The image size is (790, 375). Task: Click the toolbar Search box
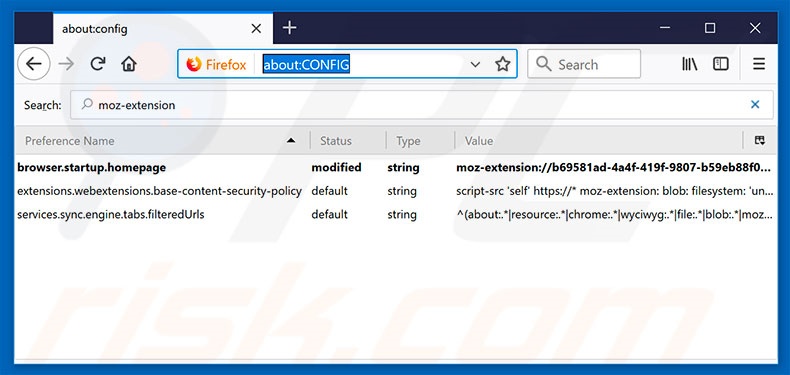584,64
